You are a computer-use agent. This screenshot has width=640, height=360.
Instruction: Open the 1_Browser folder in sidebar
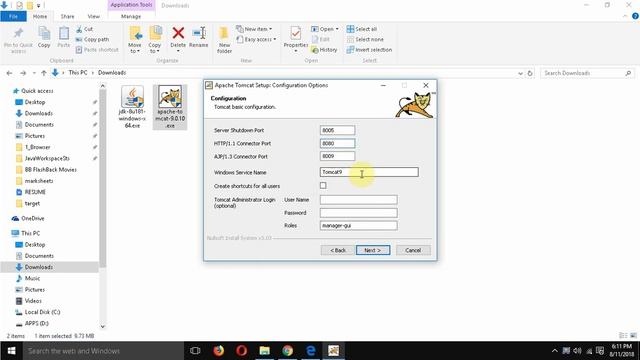coord(37,147)
